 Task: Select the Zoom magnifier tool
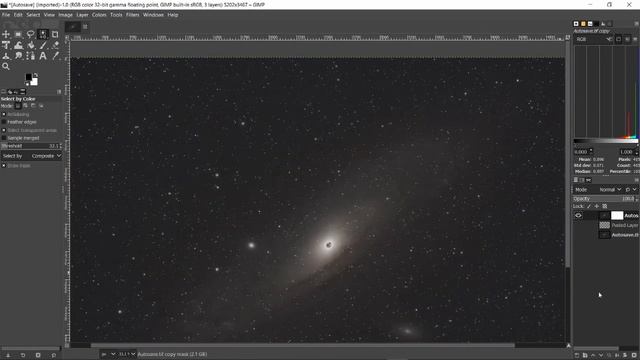tap(6, 66)
